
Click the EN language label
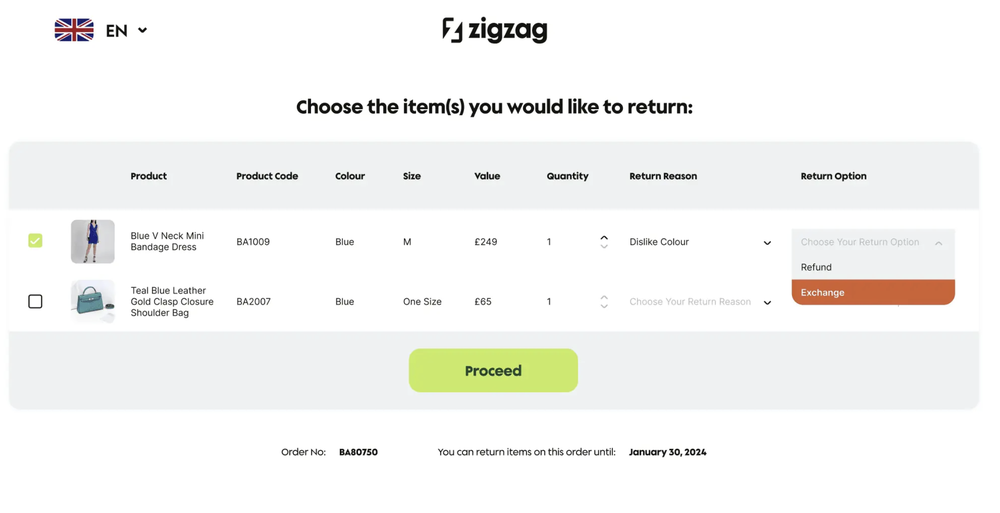click(117, 31)
